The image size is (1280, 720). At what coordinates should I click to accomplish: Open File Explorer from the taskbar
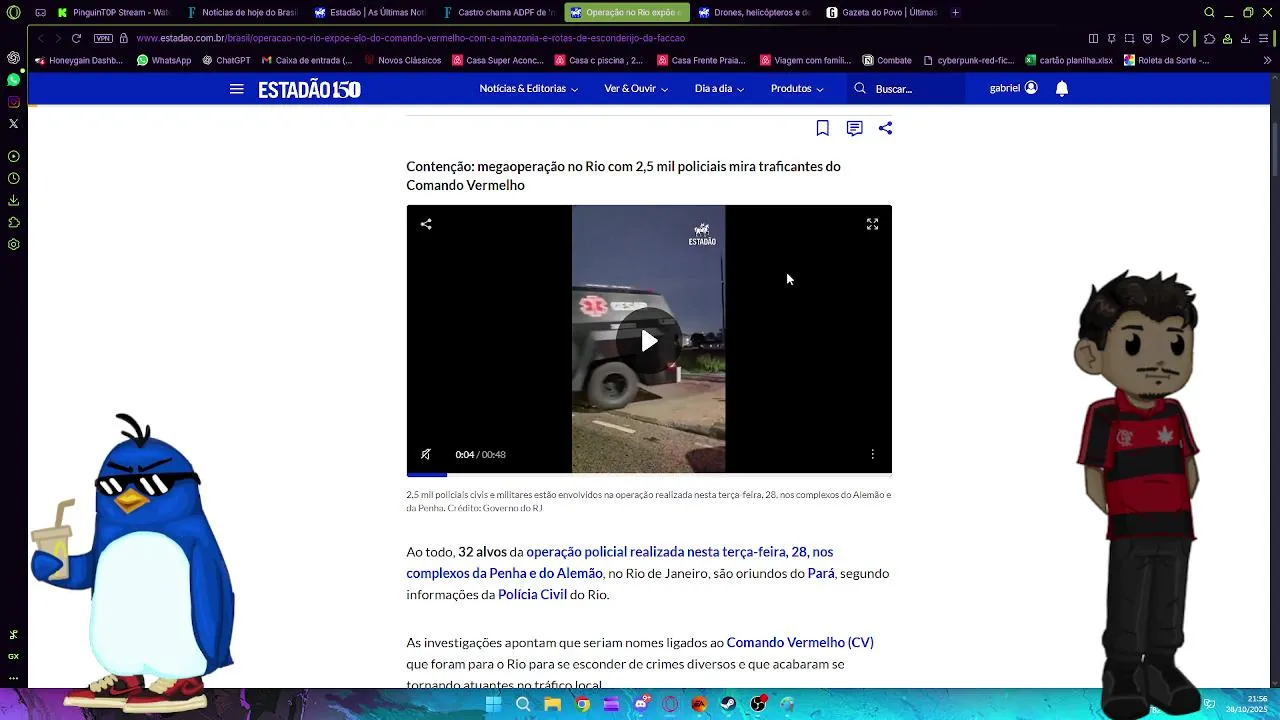[552, 704]
